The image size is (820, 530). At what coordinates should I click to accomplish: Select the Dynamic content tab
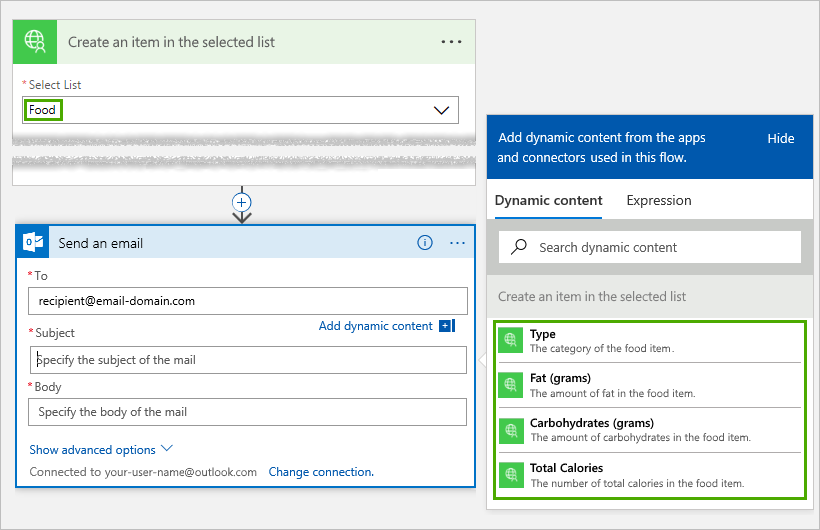[549, 200]
